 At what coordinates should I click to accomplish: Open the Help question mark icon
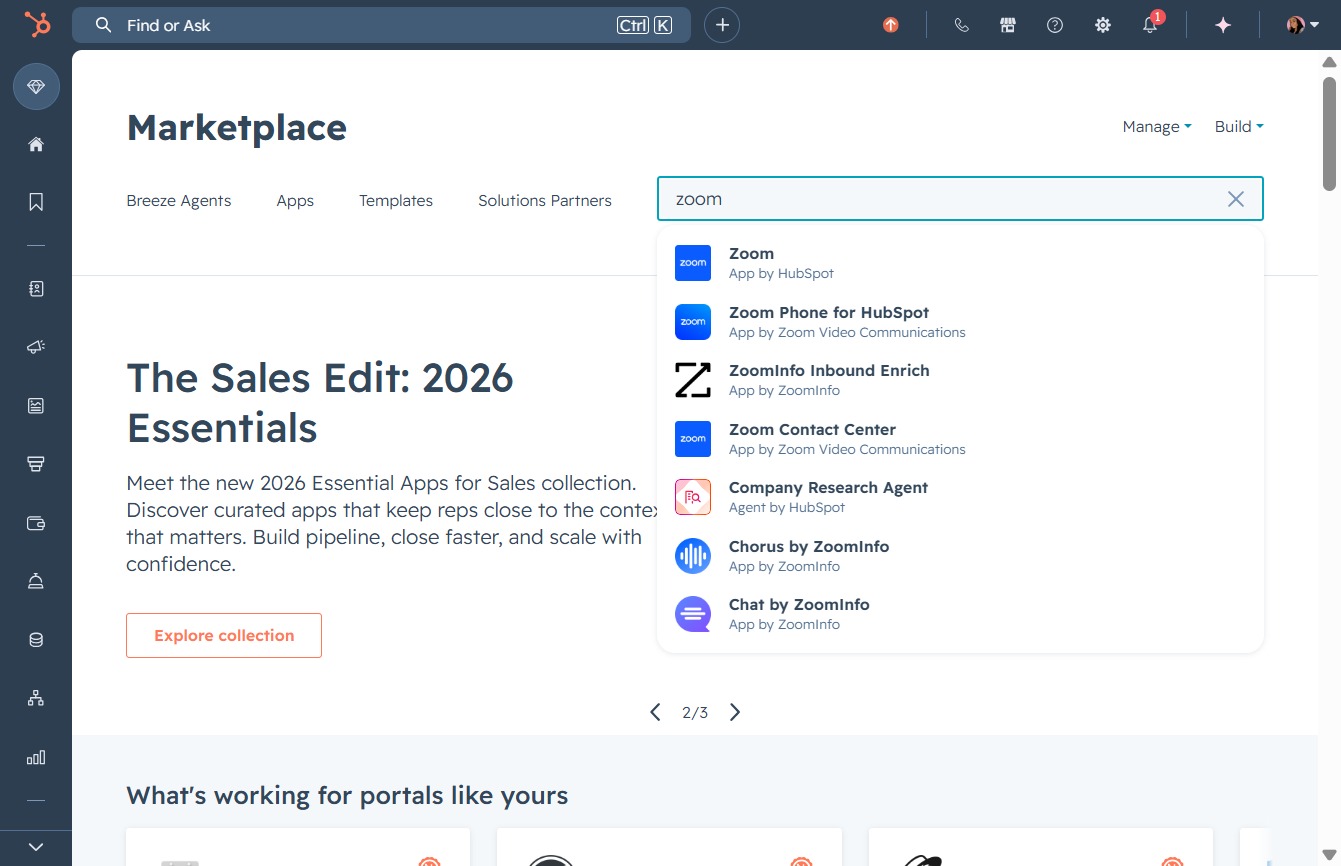pyautogui.click(x=1055, y=25)
